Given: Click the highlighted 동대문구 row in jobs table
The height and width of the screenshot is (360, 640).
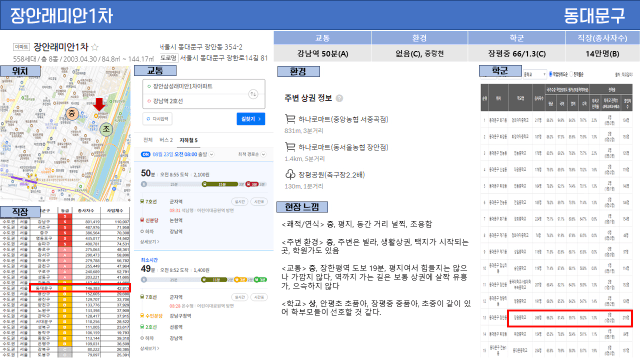Looking at the screenshot, I should click(80, 288).
